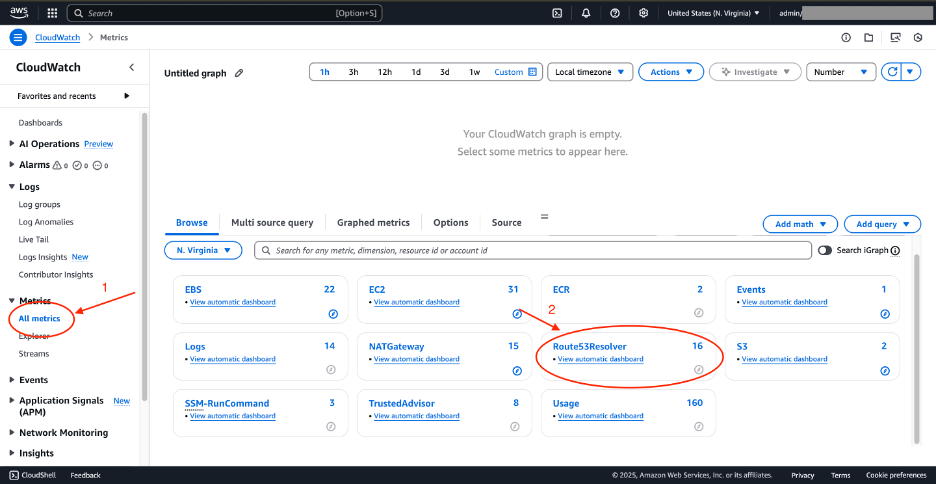Focus the top AWS Search box
The height and width of the screenshot is (484, 936).
(224, 13)
